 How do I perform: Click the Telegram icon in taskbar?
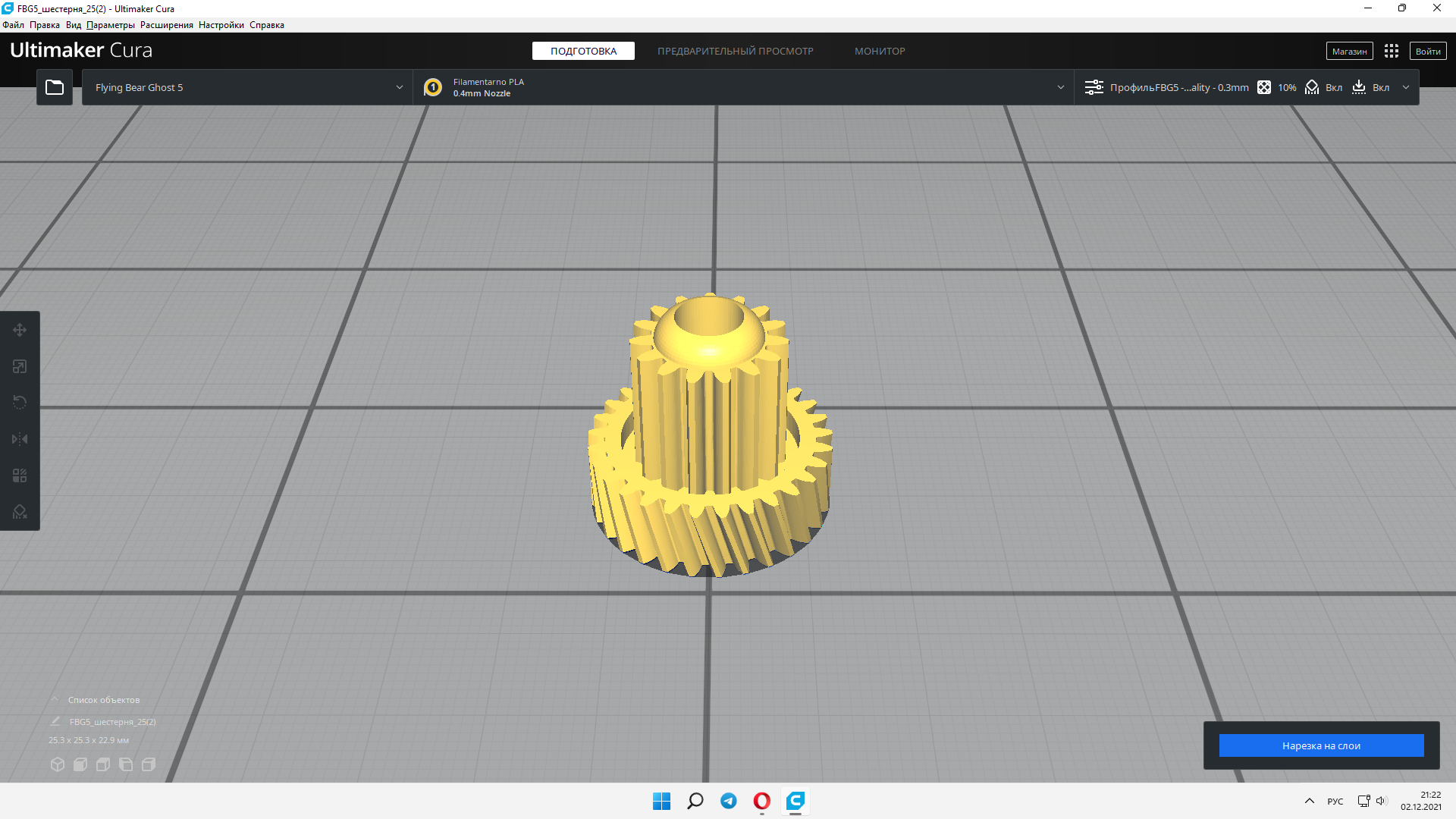728,800
